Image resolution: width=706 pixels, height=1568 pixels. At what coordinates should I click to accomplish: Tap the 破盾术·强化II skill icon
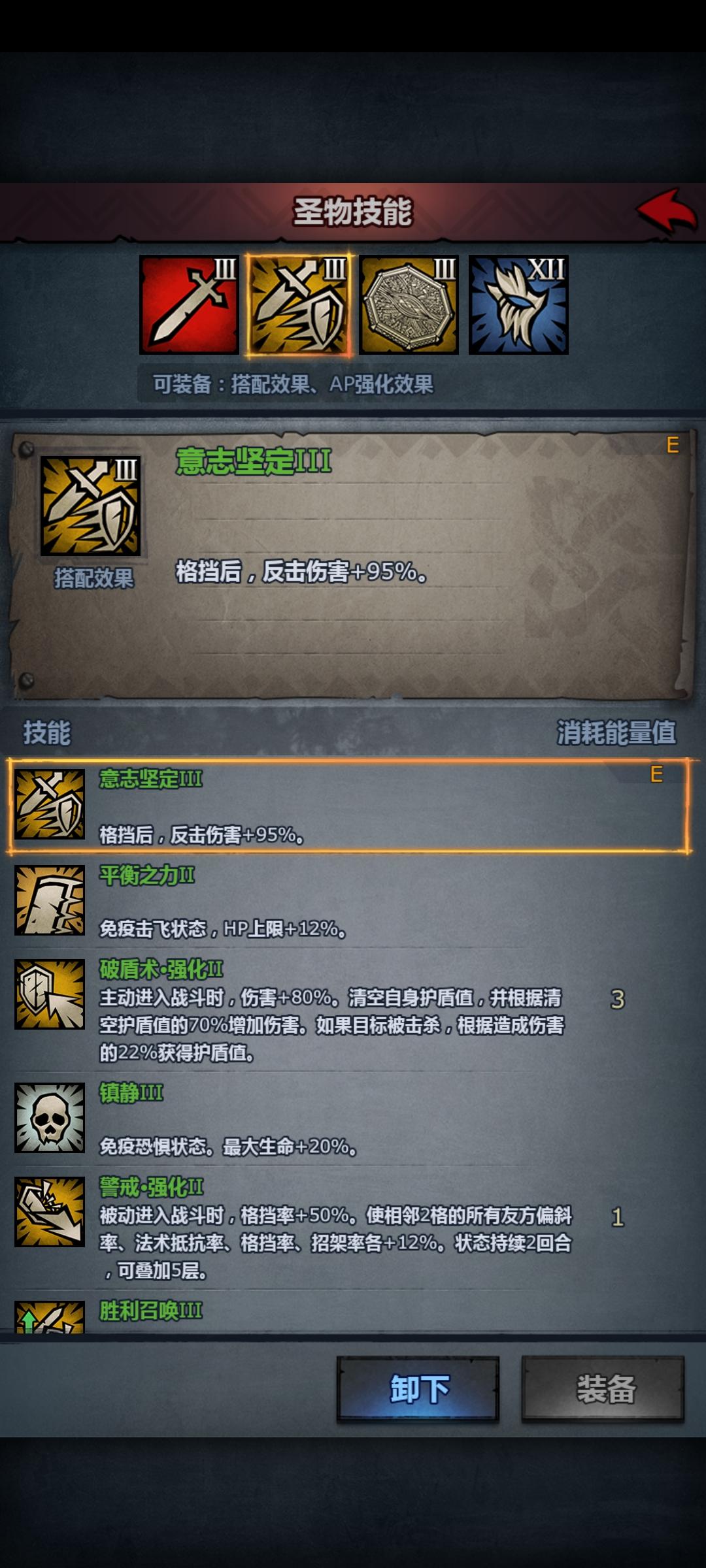[50, 994]
